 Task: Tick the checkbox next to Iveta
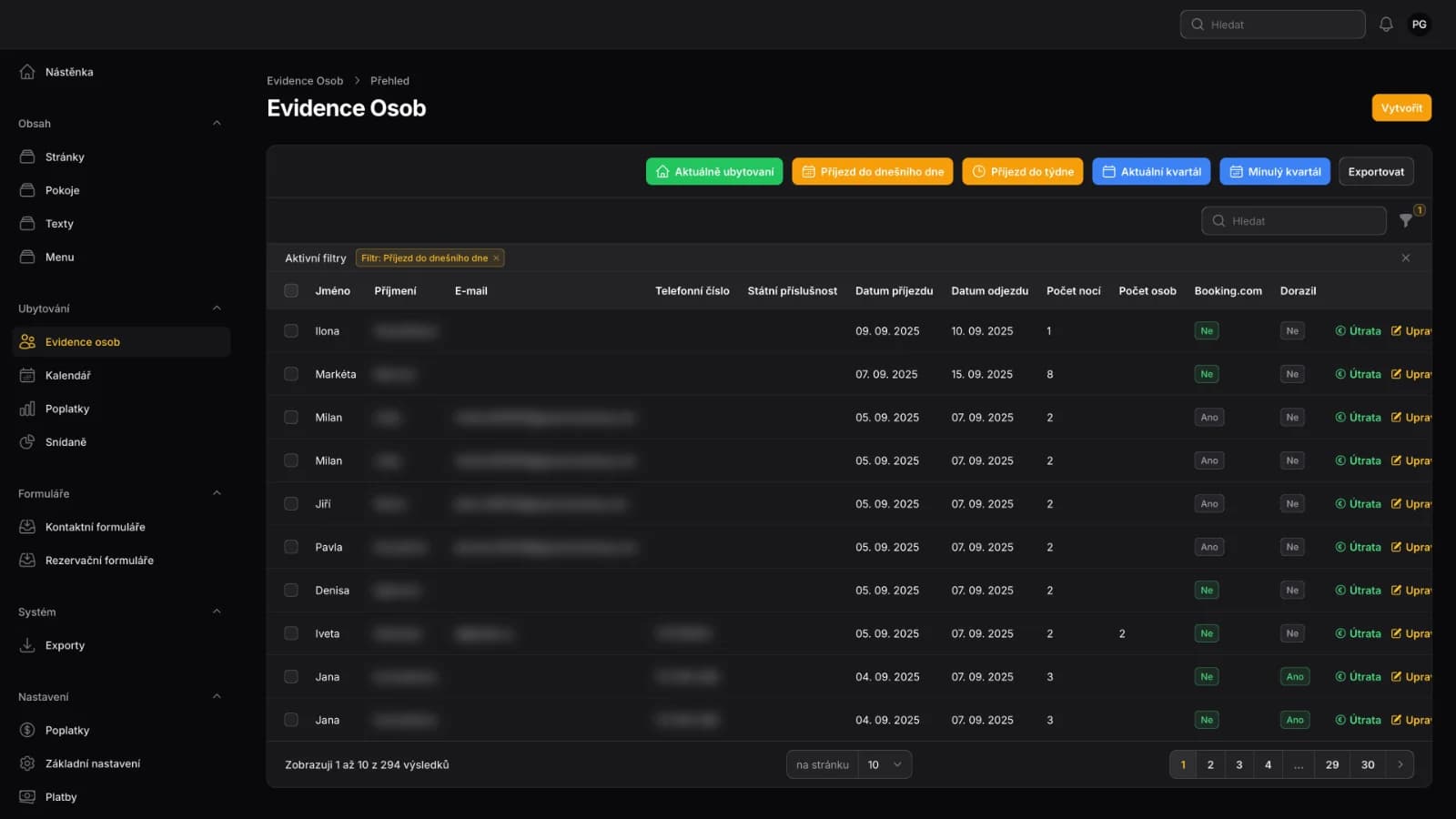coord(291,633)
